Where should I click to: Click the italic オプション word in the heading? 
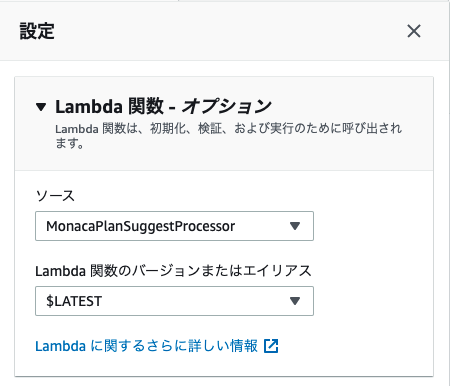tap(227, 107)
